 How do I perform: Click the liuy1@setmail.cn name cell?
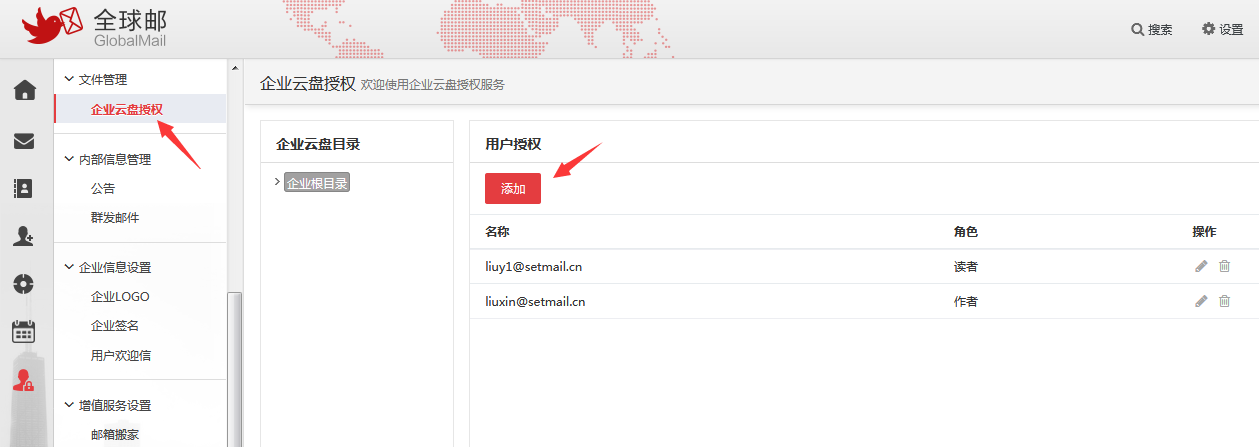(x=533, y=267)
